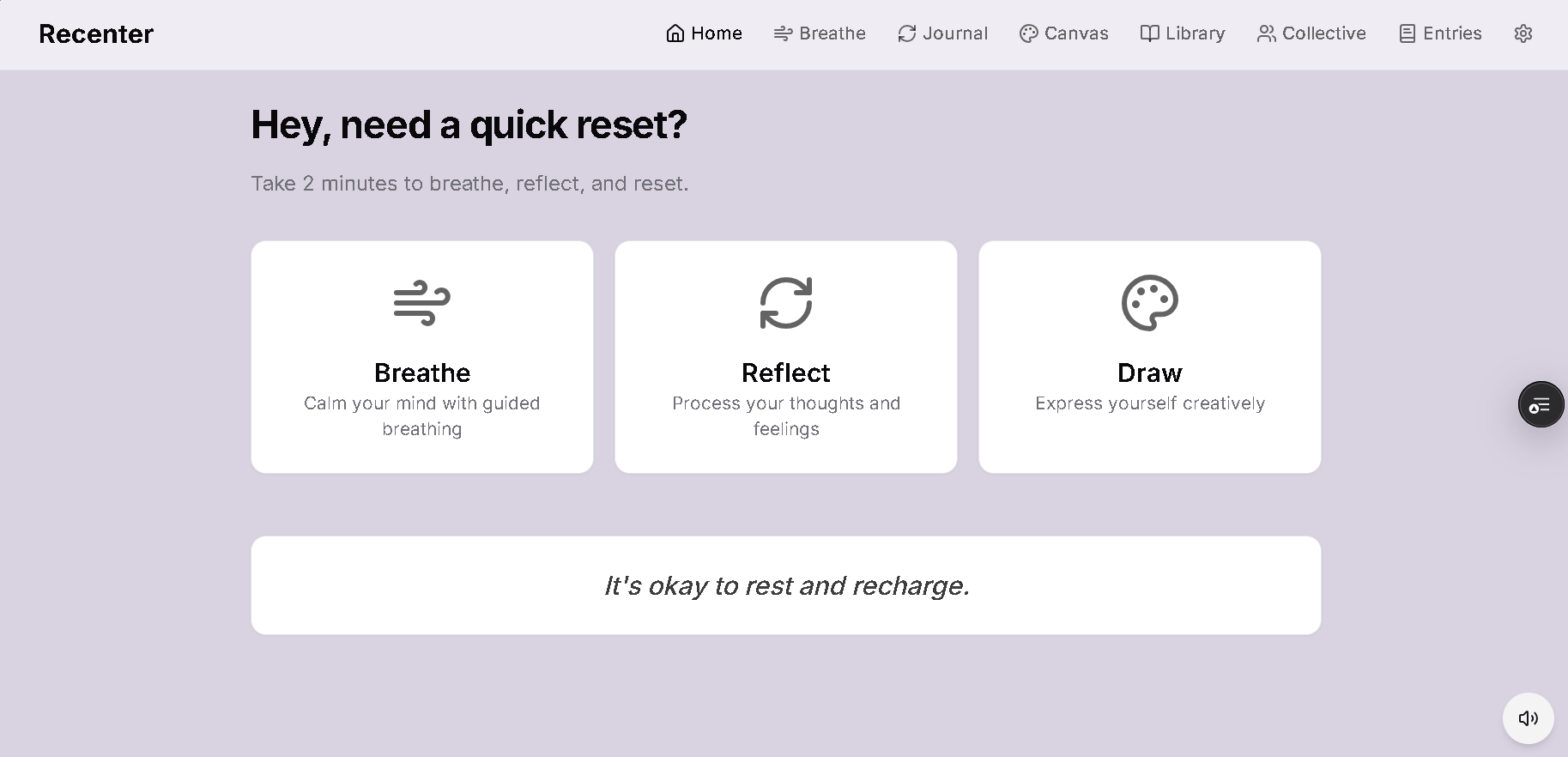Select the Reflect card title

[x=786, y=372]
